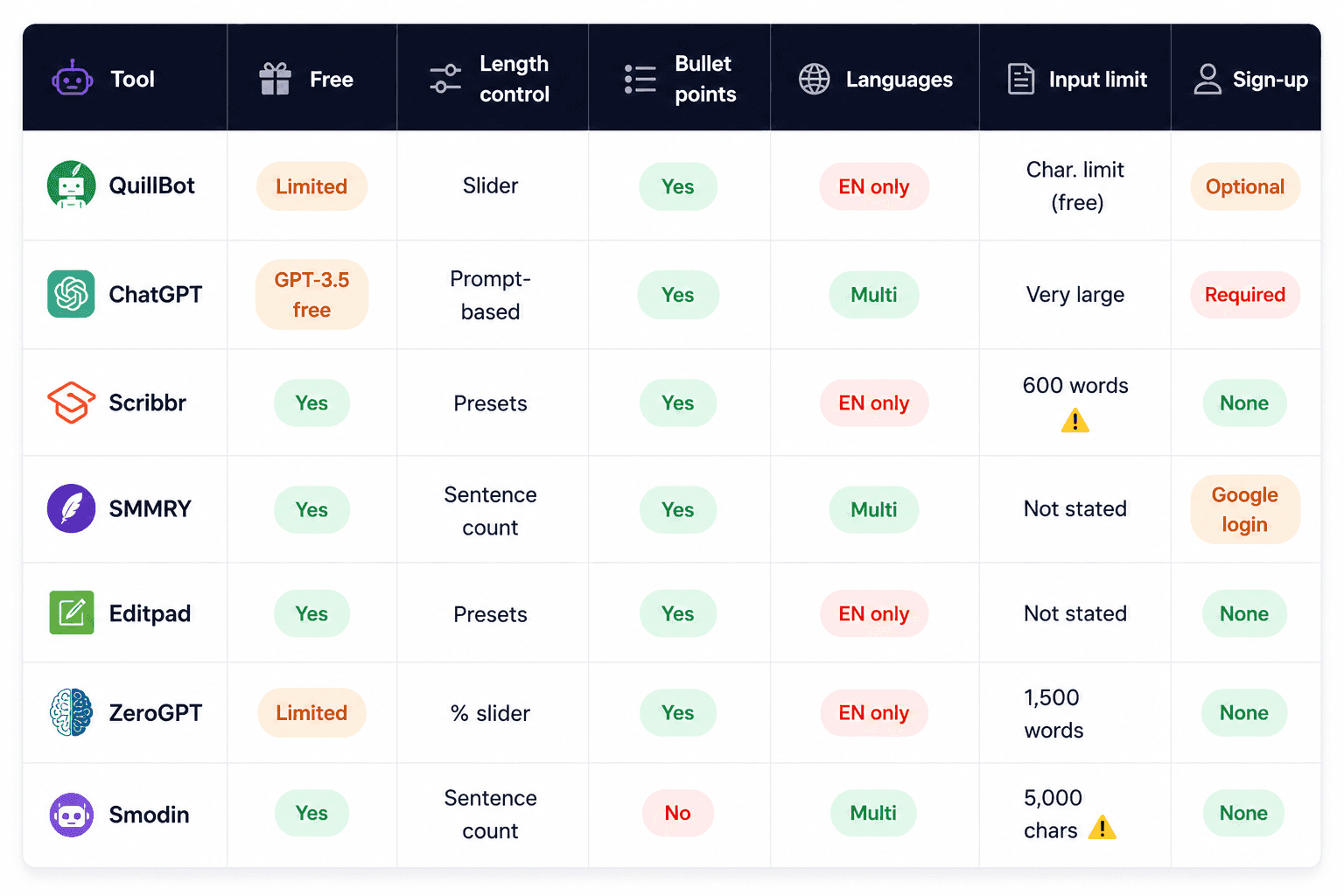This screenshot has width=1344, height=896.
Task: Click Char. limit (free) cell
Action: pos(1075,186)
